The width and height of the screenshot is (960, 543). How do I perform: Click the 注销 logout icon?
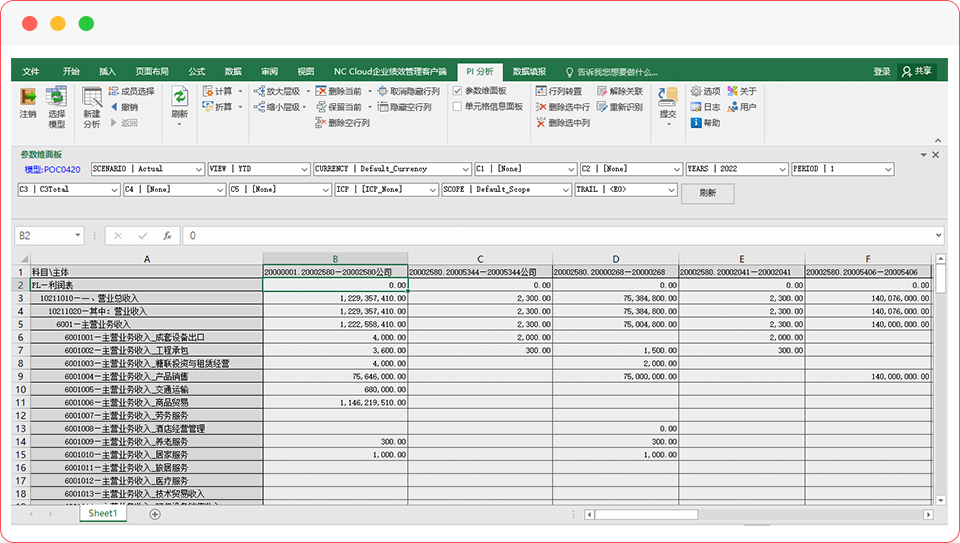[x=28, y=97]
